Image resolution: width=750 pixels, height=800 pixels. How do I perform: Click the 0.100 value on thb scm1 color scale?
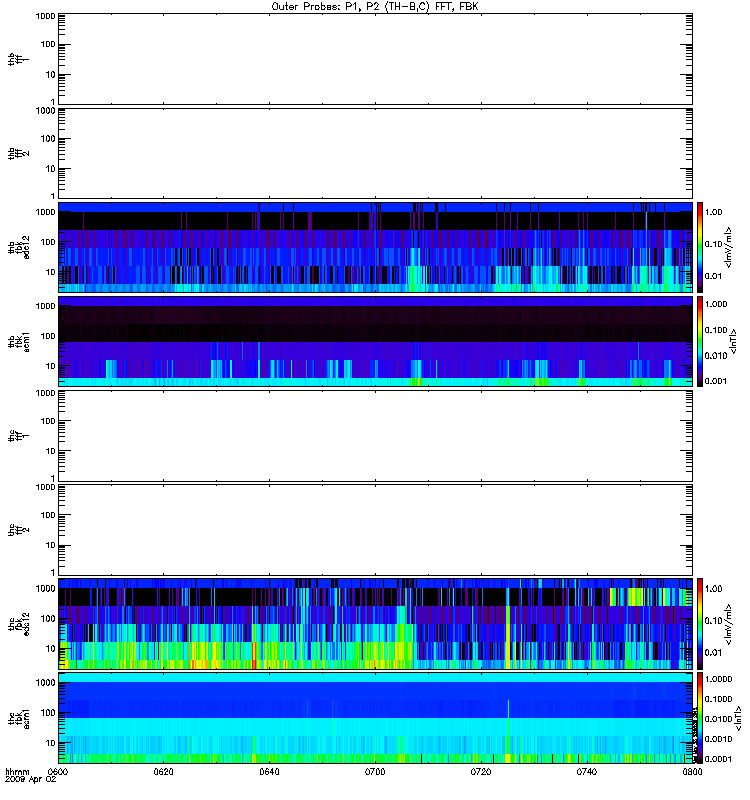click(x=716, y=330)
